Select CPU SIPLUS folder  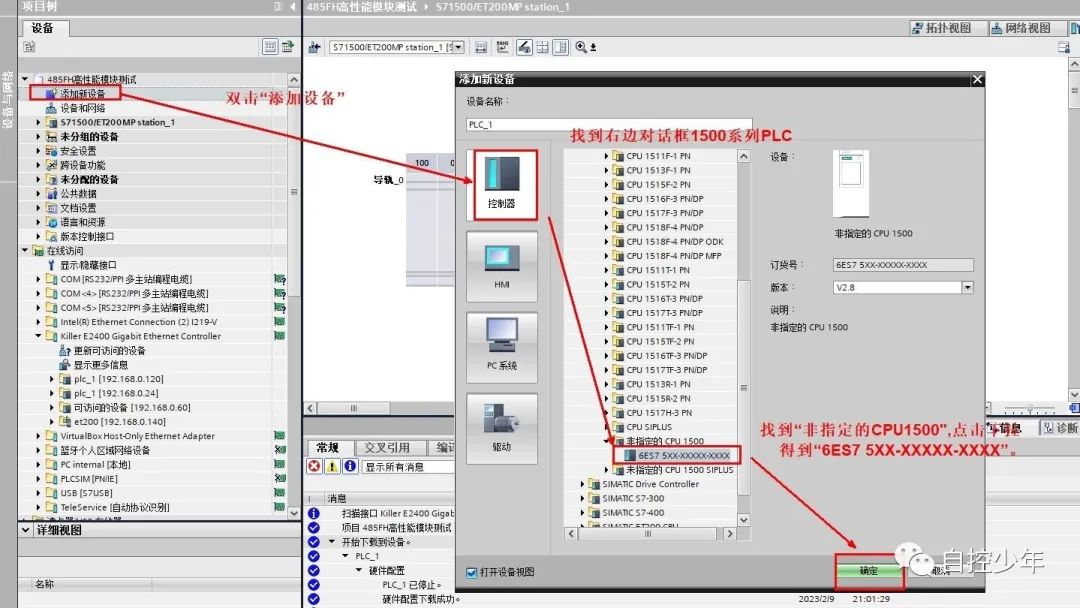649,427
